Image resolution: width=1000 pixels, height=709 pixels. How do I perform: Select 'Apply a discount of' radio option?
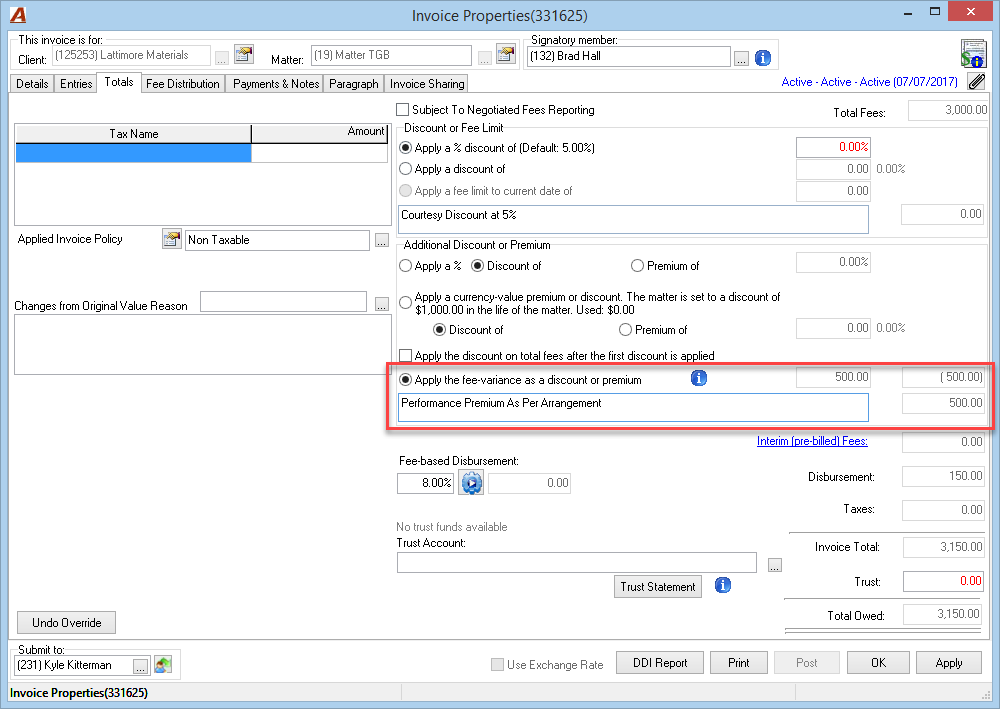pos(405,169)
